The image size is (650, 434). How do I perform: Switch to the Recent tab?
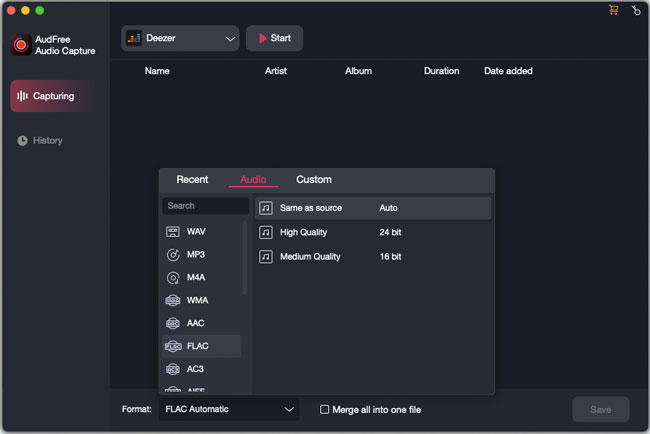click(192, 179)
